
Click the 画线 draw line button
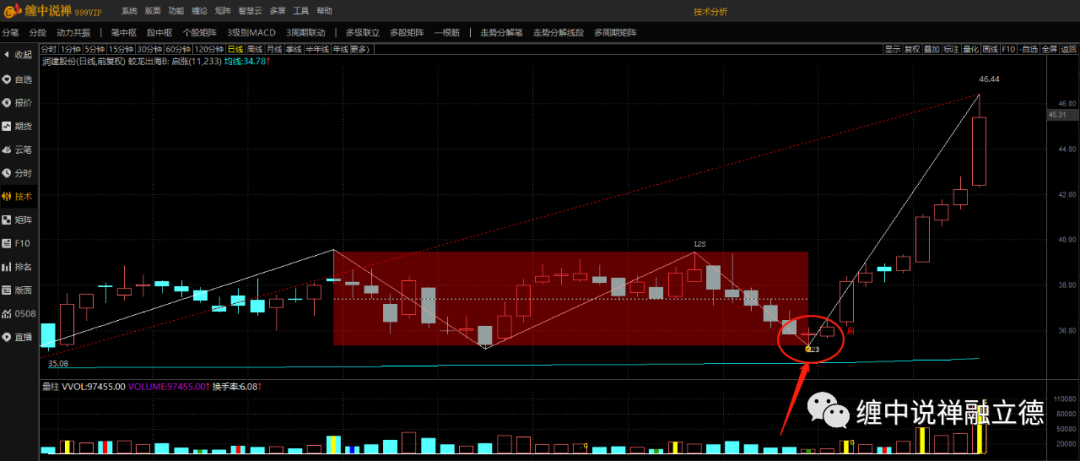(990, 49)
